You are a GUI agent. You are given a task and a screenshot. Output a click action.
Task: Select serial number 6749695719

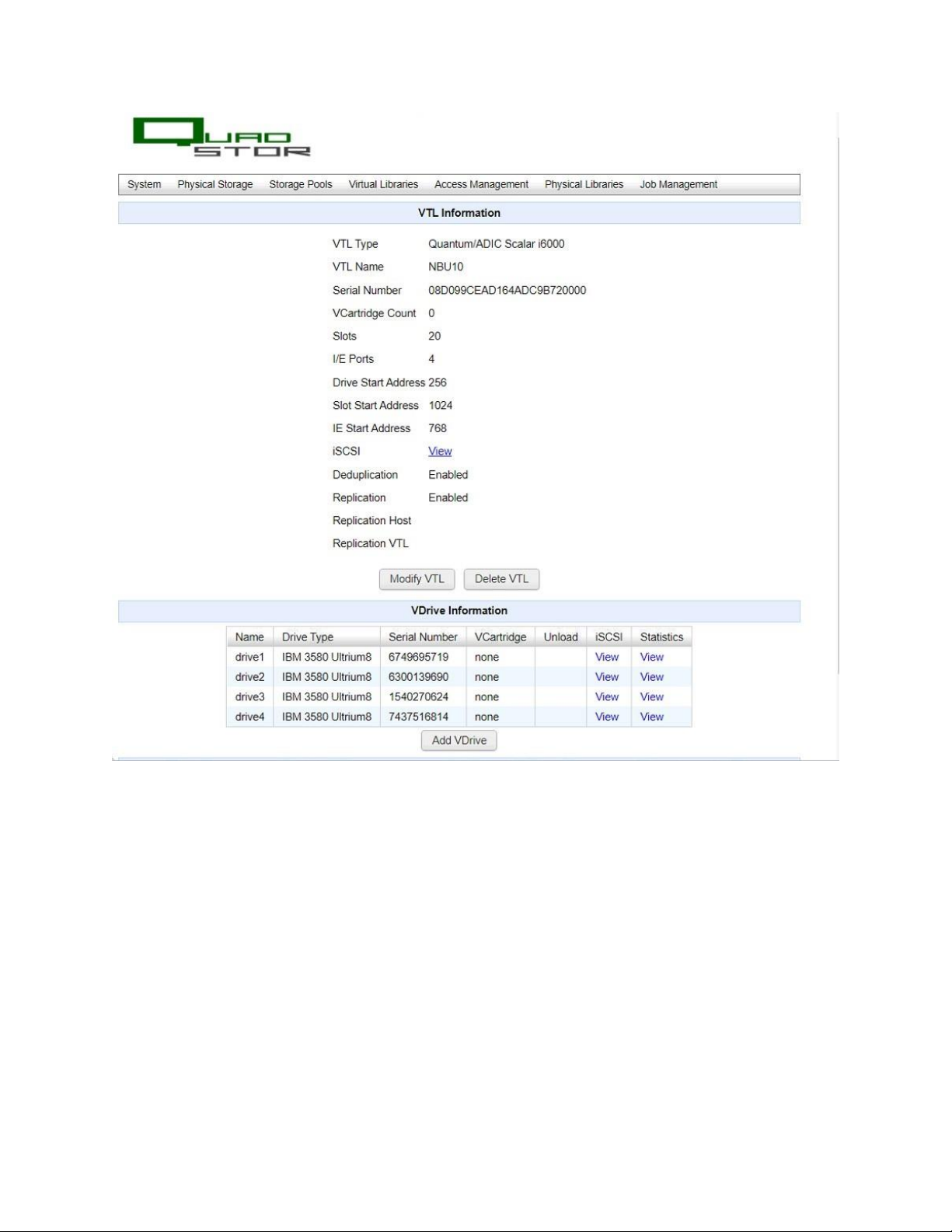click(x=419, y=657)
